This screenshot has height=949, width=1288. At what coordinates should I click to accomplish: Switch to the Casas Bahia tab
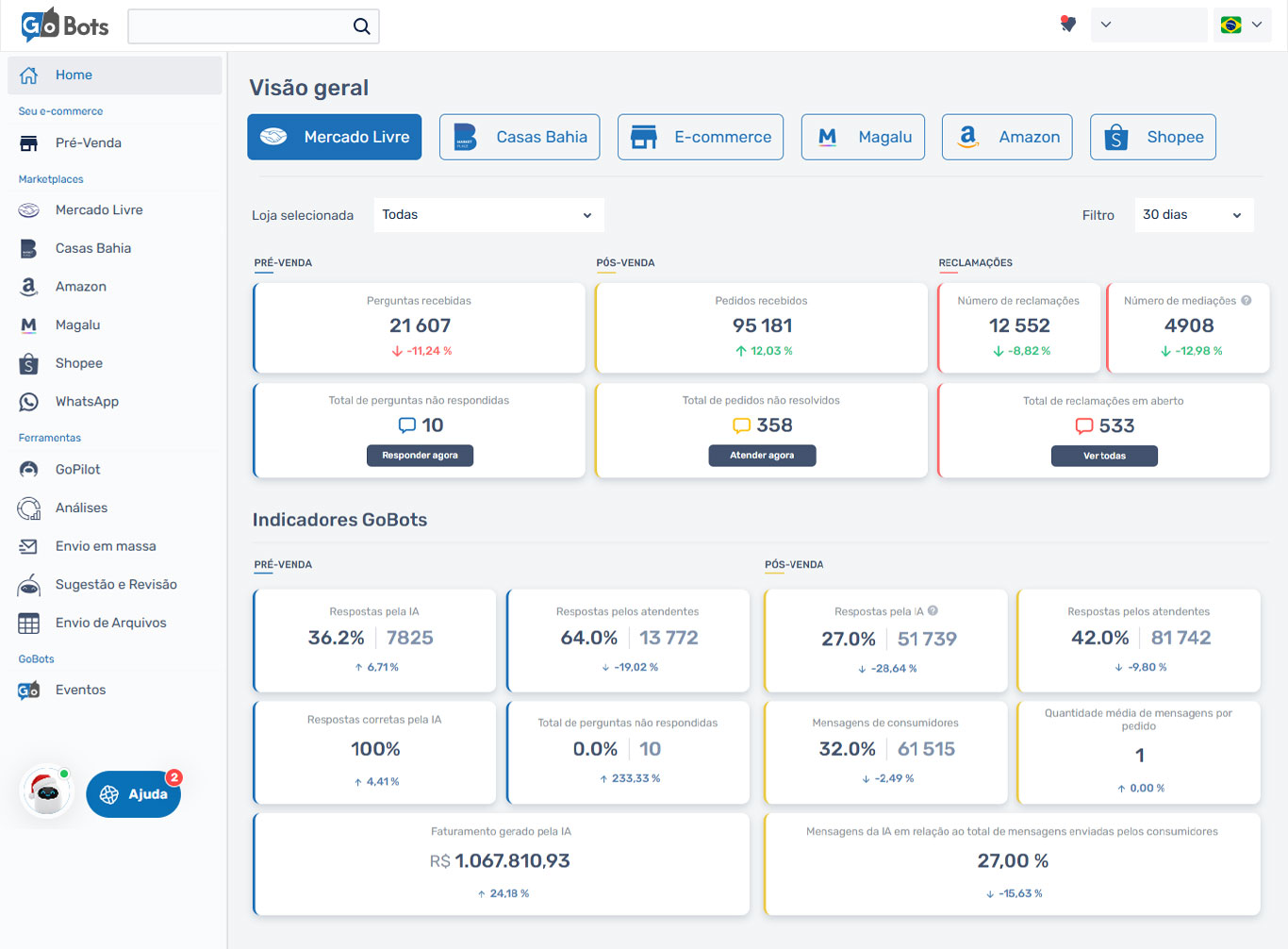pyautogui.click(x=520, y=138)
